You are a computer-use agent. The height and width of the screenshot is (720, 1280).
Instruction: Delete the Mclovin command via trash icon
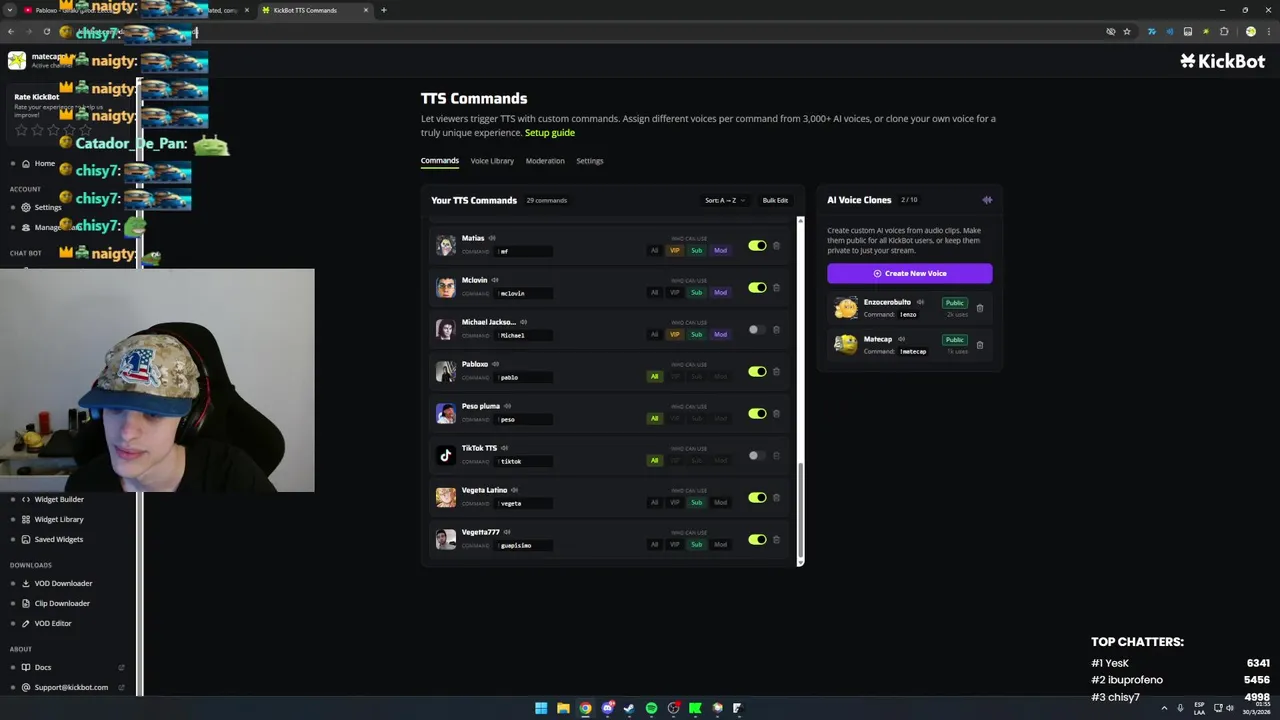coord(776,287)
